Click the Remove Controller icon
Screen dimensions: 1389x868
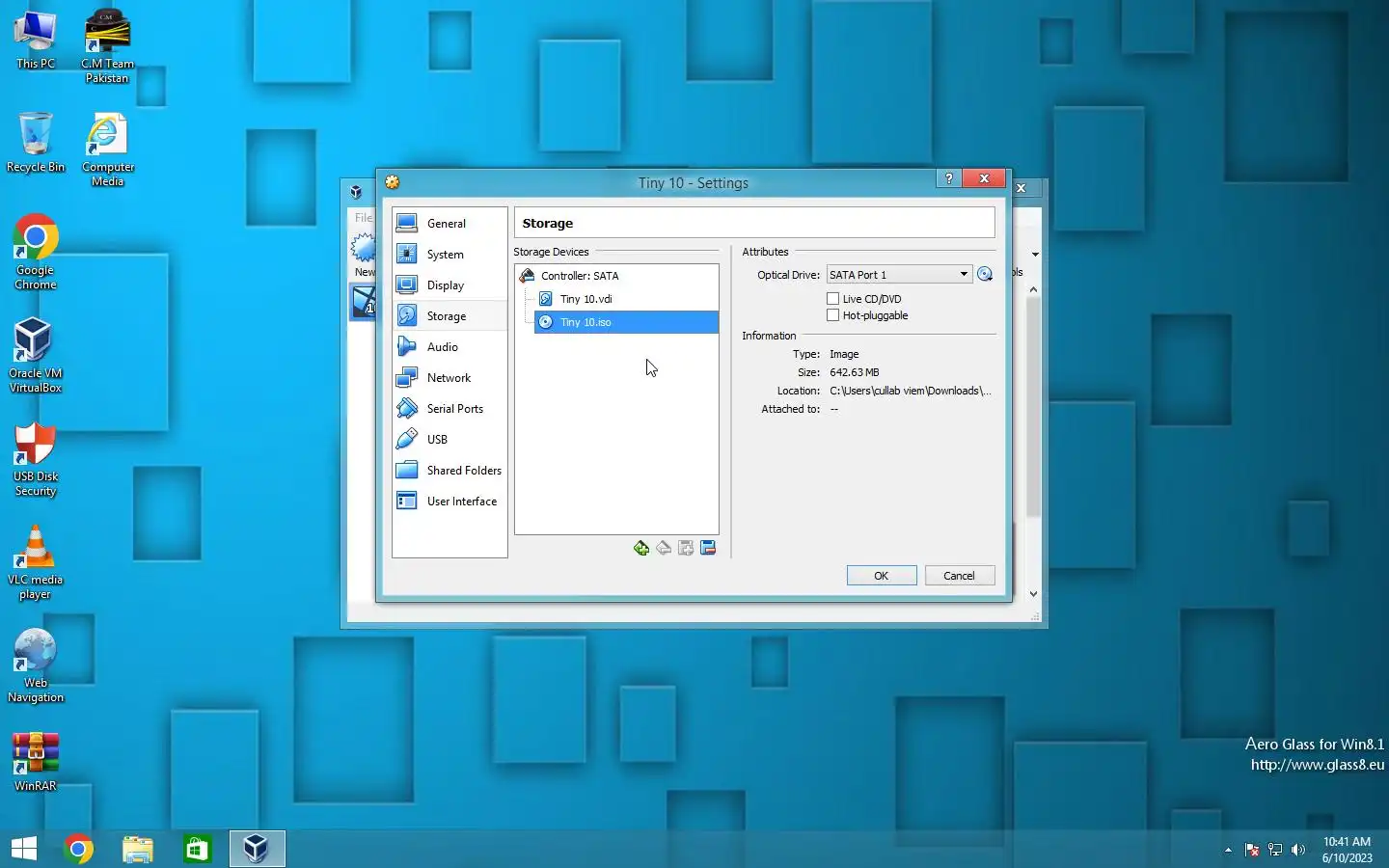664,548
